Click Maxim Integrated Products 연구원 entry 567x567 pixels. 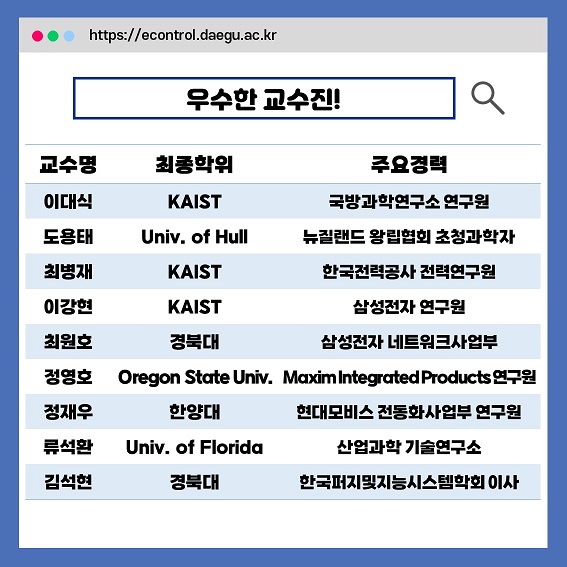tap(409, 377)
